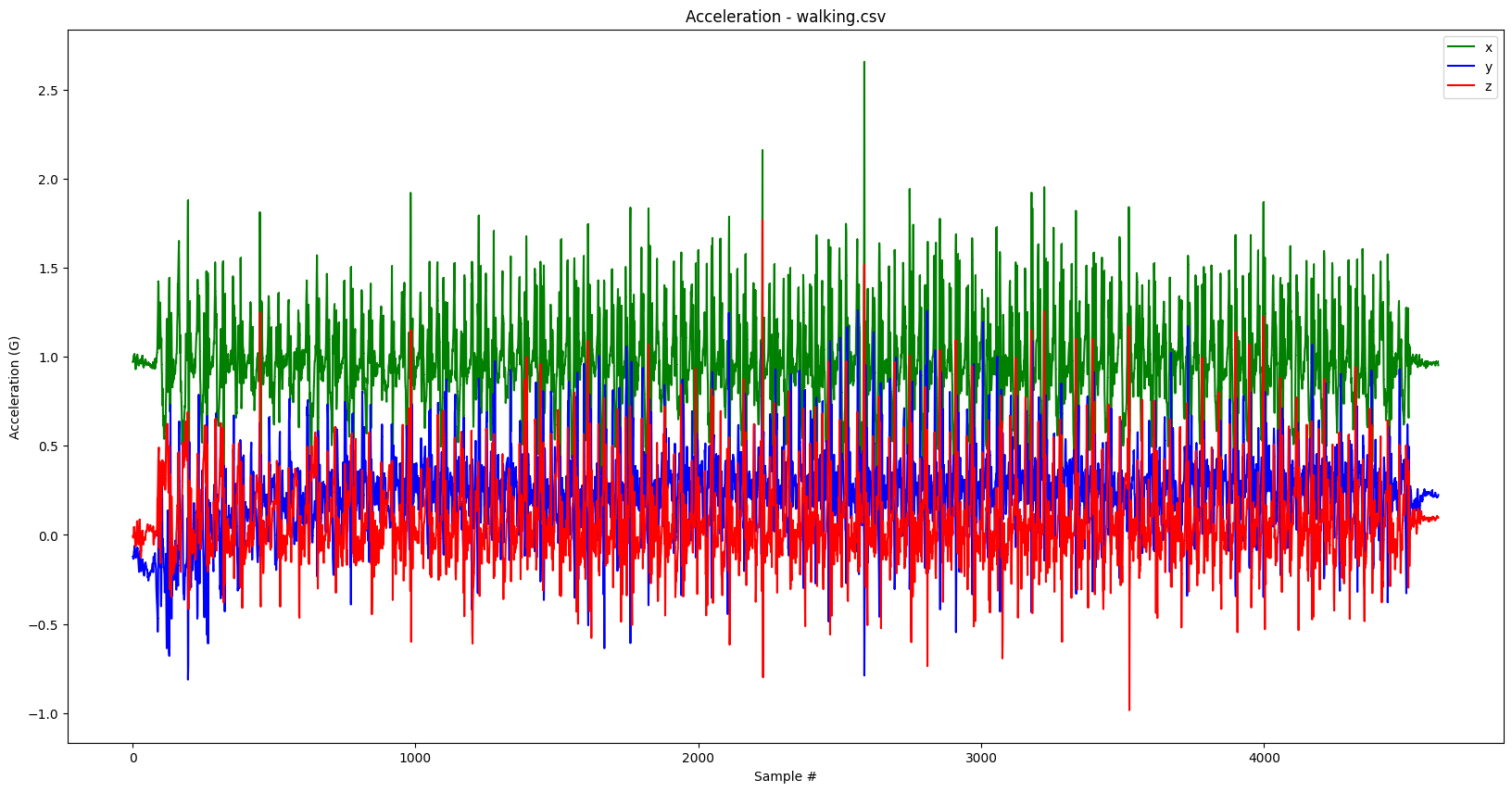Viewport: 1512px width, 792px height.
Task: Click the 4000 tick label on x-axis
Action: tap(1264, 759)
